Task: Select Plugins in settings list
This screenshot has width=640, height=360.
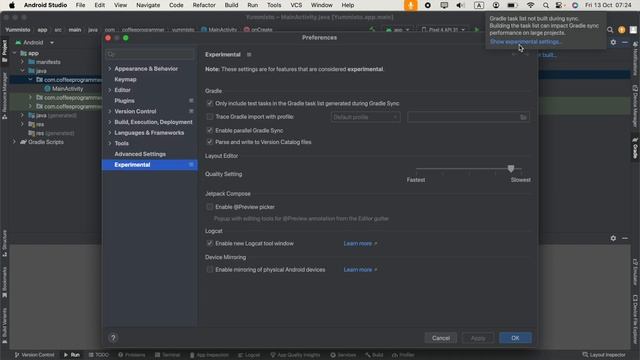Action: coord(124,100)
